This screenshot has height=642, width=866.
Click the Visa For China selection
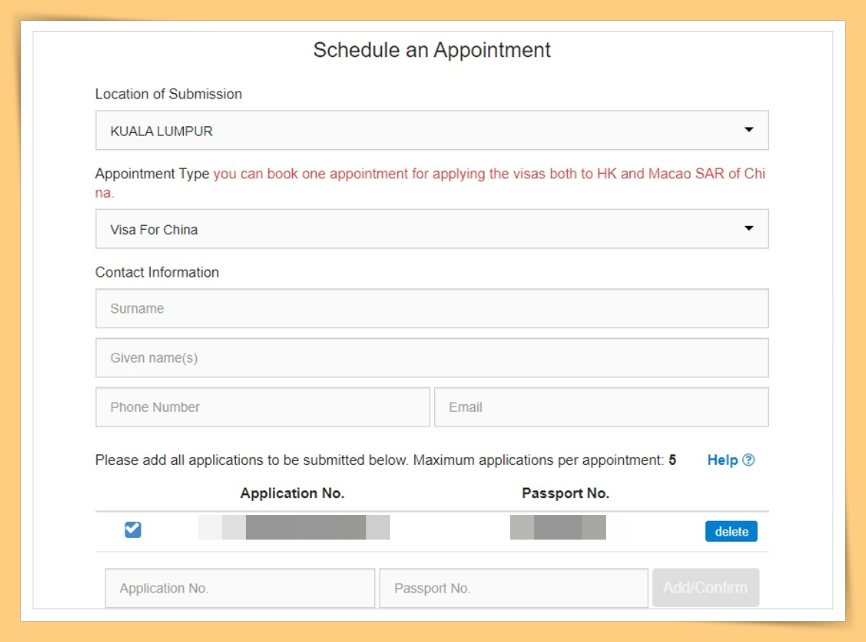[x=155, y=230]
